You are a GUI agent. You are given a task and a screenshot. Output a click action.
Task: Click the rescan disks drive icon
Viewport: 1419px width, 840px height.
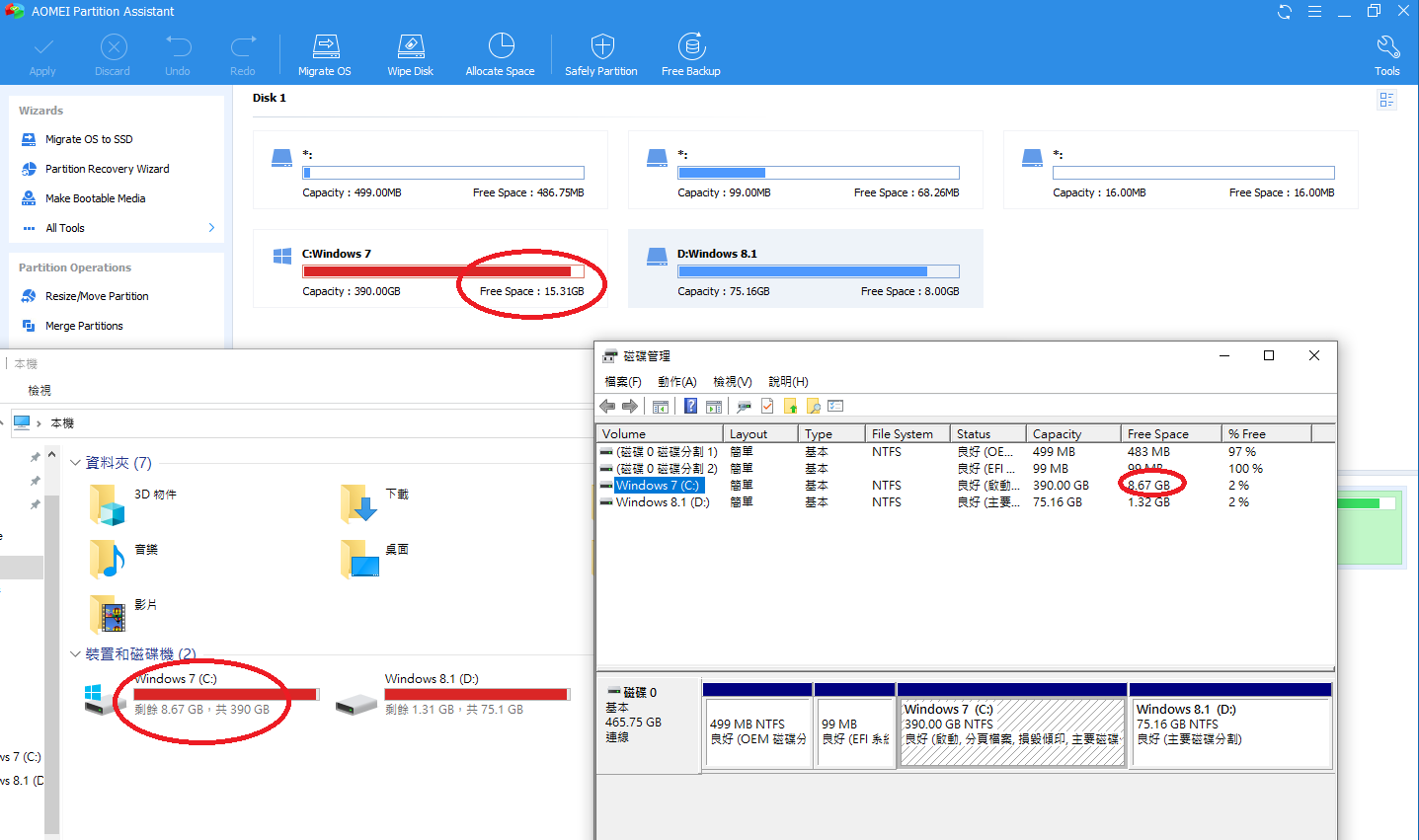(744, 407)
